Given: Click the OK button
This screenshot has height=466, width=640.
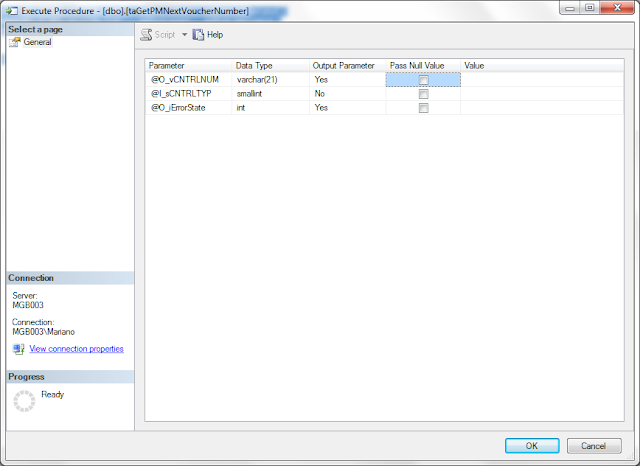Looking at the screenshot, I should [532, 446].
